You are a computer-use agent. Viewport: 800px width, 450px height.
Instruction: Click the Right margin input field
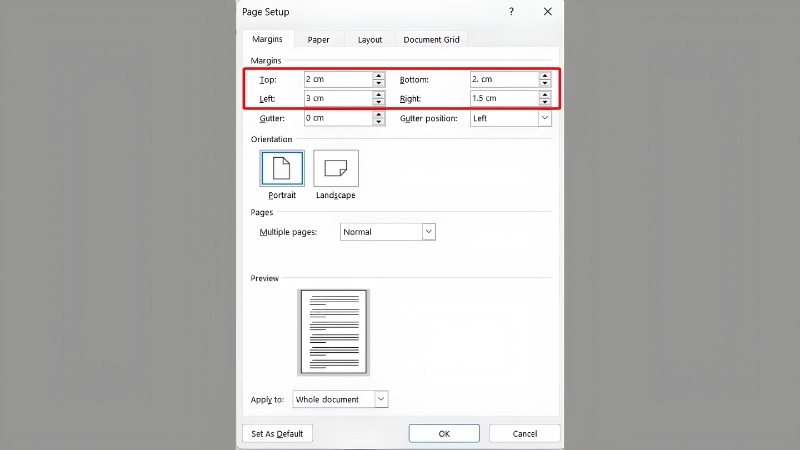[x=504, y=98]
